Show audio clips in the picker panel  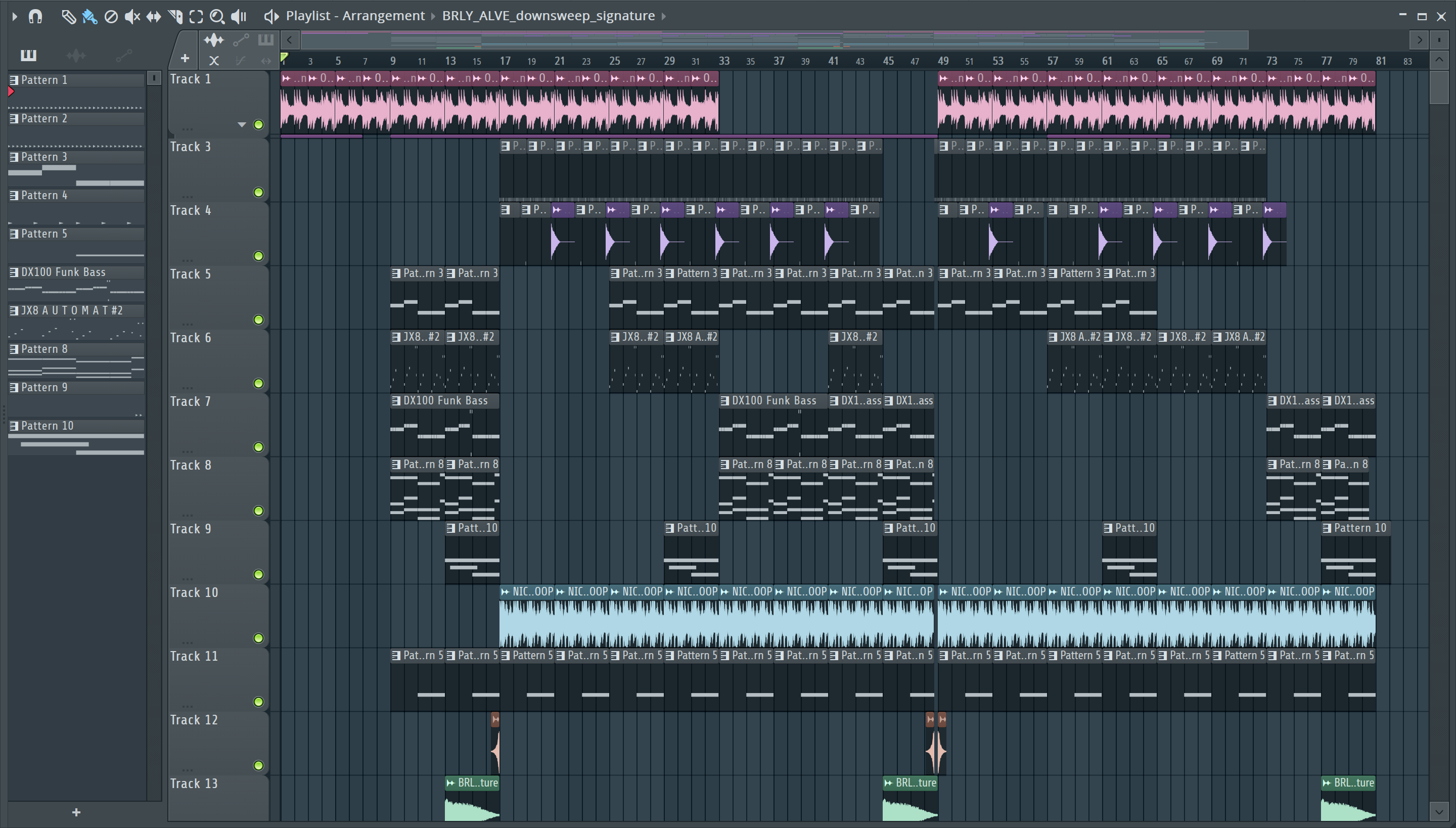pos(76,55)
